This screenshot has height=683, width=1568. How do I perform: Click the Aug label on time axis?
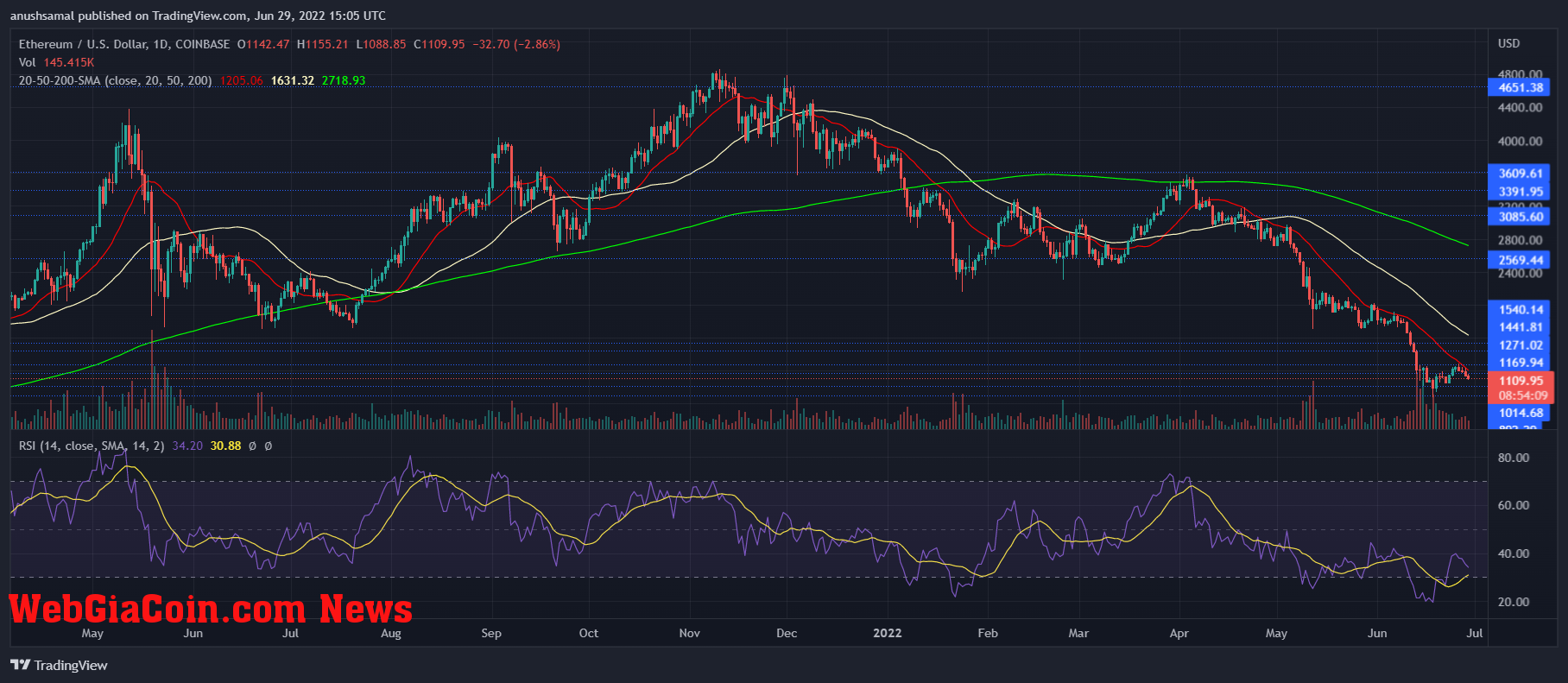pos(391,633)
